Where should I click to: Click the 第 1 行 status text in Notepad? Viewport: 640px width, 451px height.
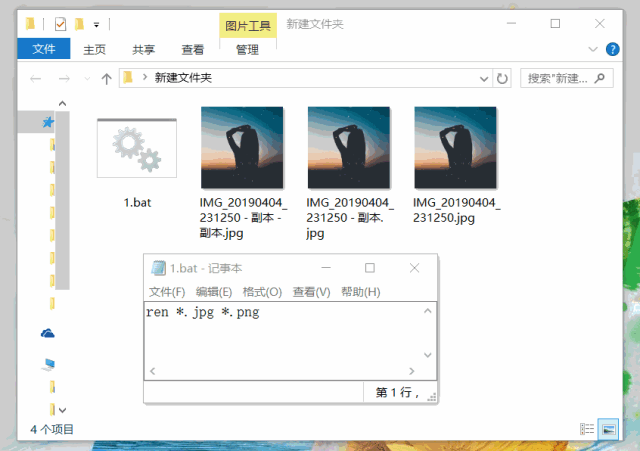pos(397,392)
